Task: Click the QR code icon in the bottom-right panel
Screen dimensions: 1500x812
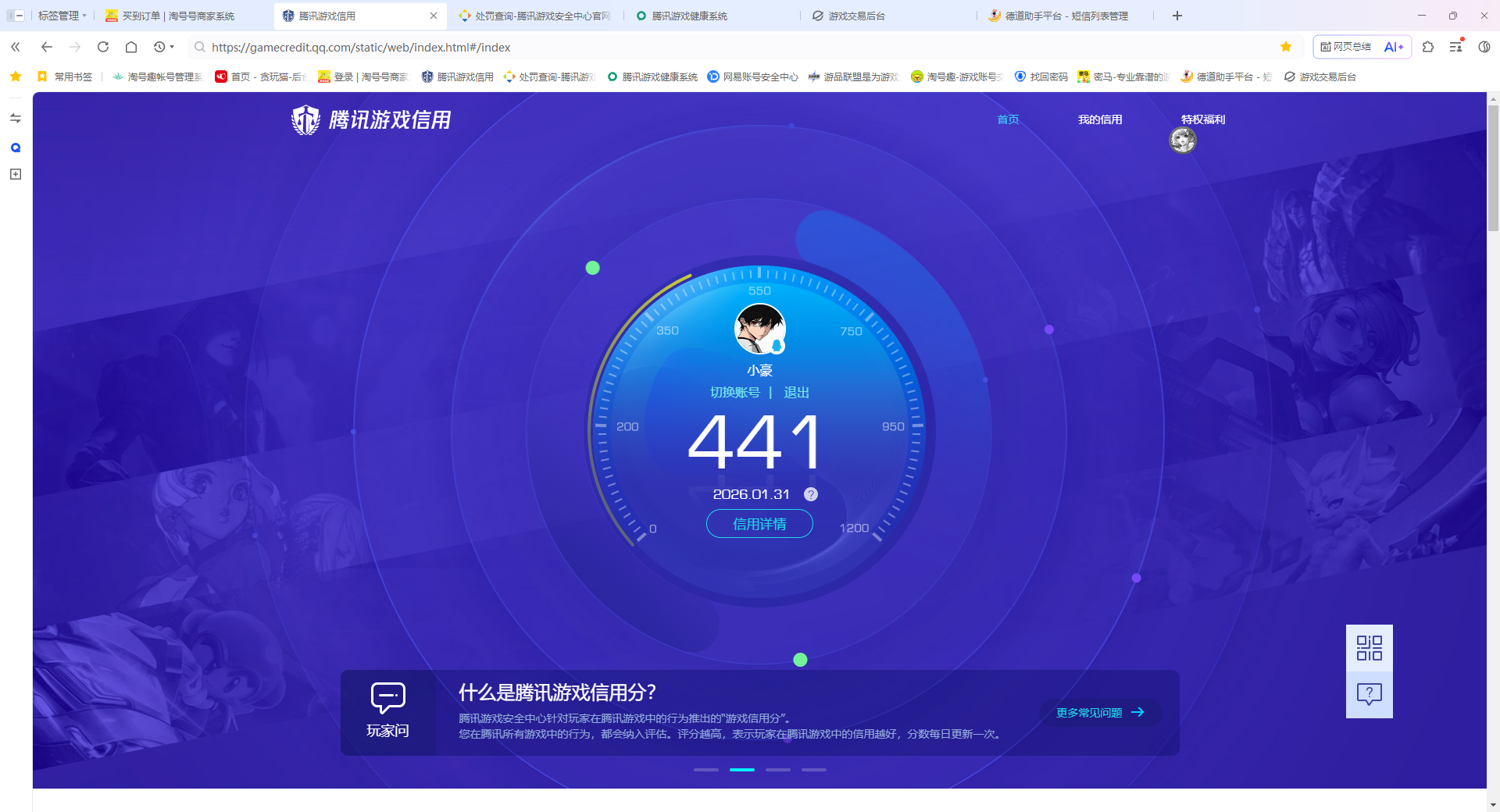Action: pos(1368,648)
